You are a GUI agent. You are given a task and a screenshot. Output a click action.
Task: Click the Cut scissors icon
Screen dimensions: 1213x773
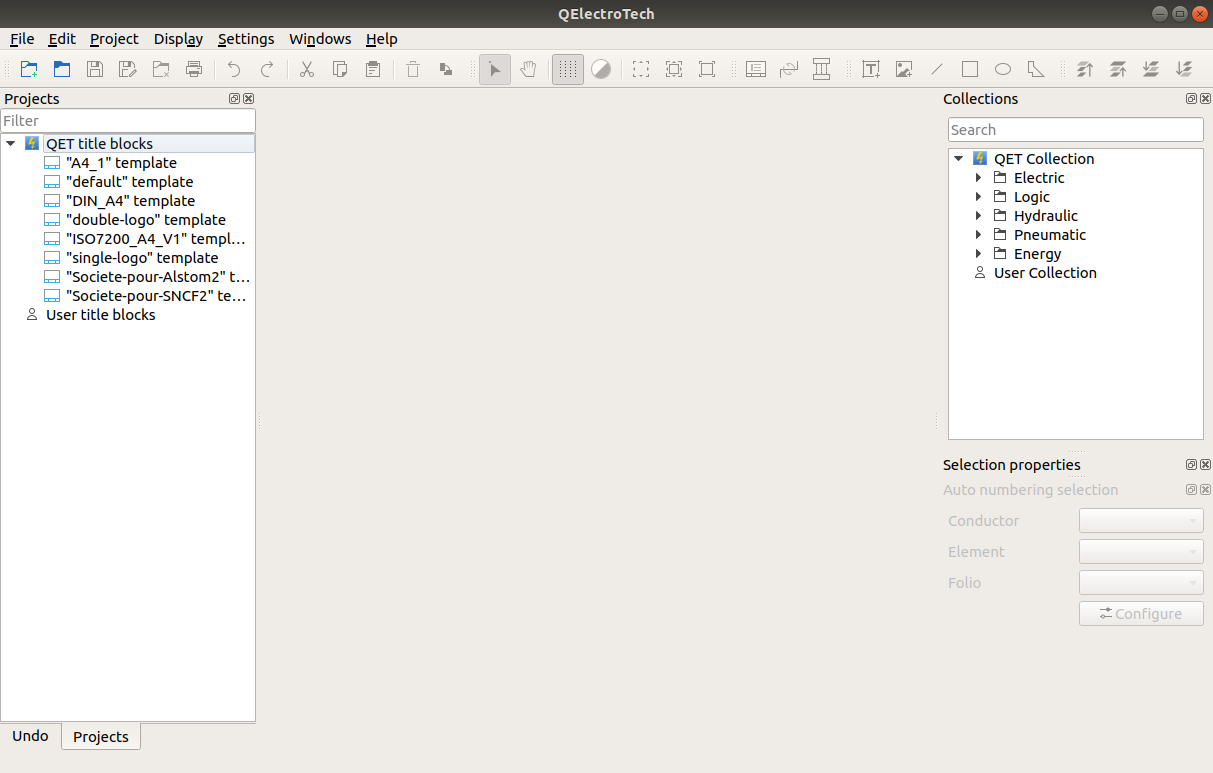[307, 69]
